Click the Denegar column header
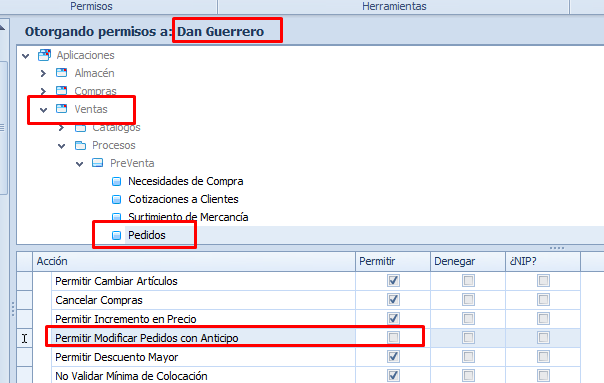This screenshot has width=604, height=383. coord(468,261)
